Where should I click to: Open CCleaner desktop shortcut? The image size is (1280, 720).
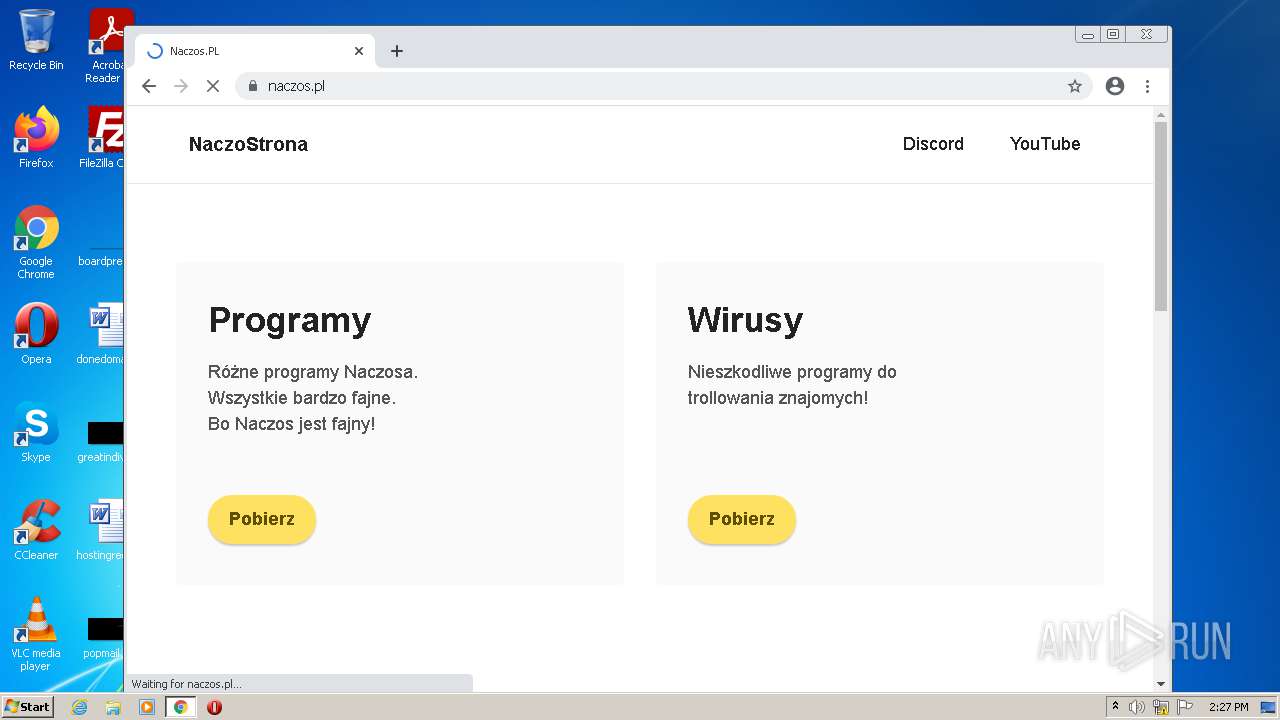36,530
